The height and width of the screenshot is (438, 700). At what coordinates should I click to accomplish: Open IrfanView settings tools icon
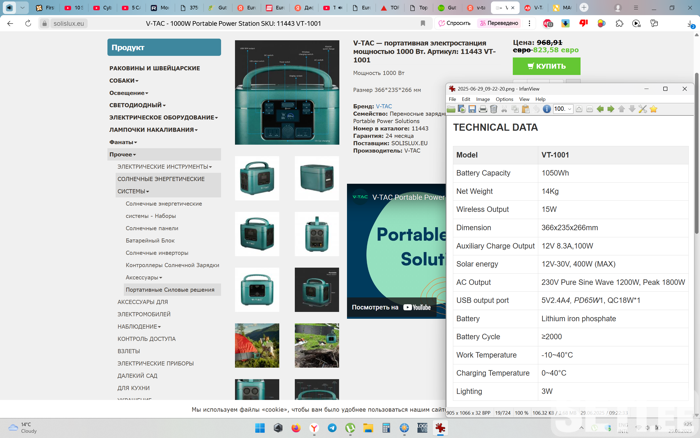pos(642,109)
